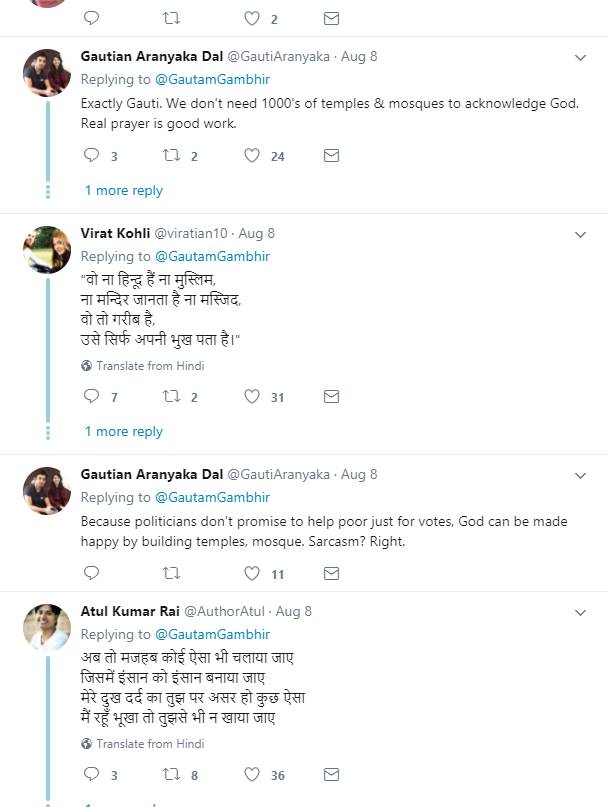609x807 pixels.
Task: Retweet Atul Kumar Rai's tweet
Action: click(171, 775)
